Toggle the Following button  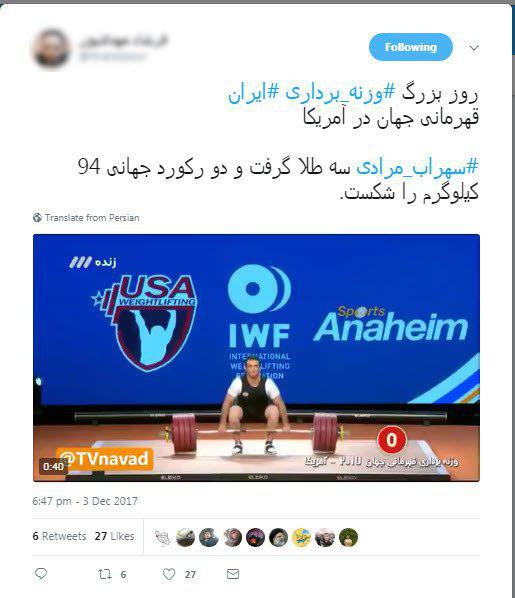coord(411,47)
